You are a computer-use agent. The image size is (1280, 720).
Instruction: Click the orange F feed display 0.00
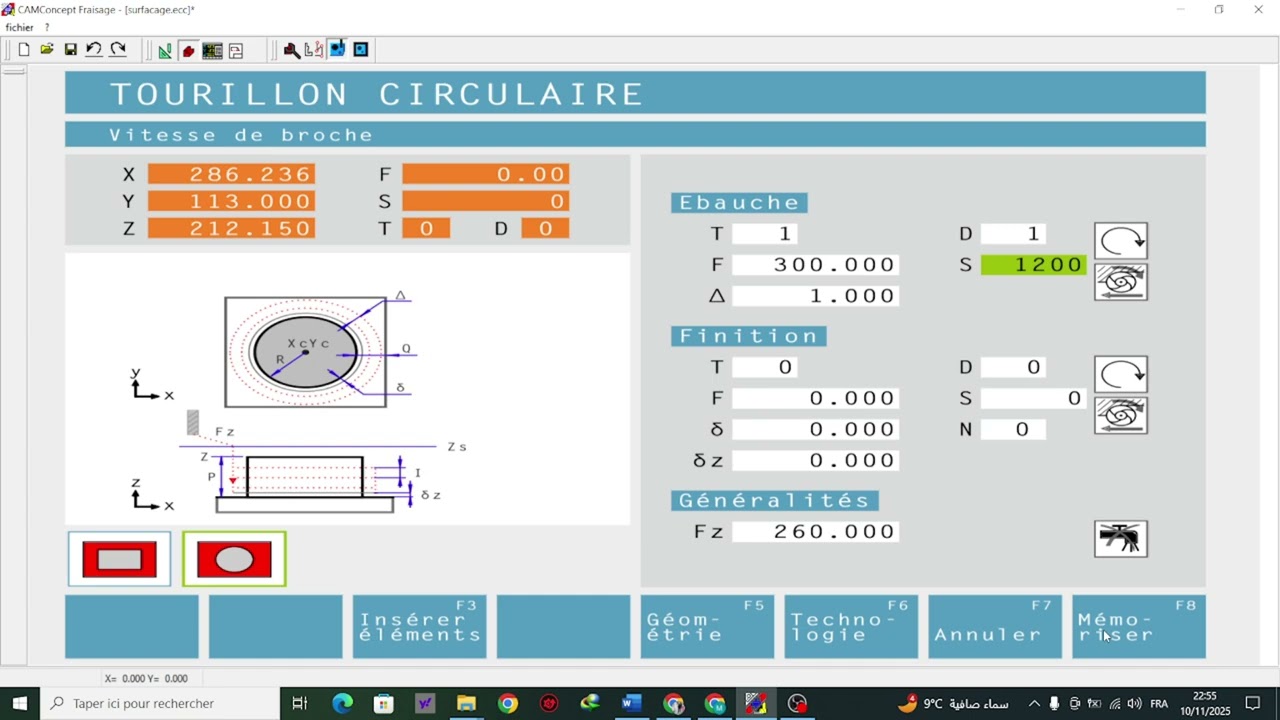tap(486, 175)
